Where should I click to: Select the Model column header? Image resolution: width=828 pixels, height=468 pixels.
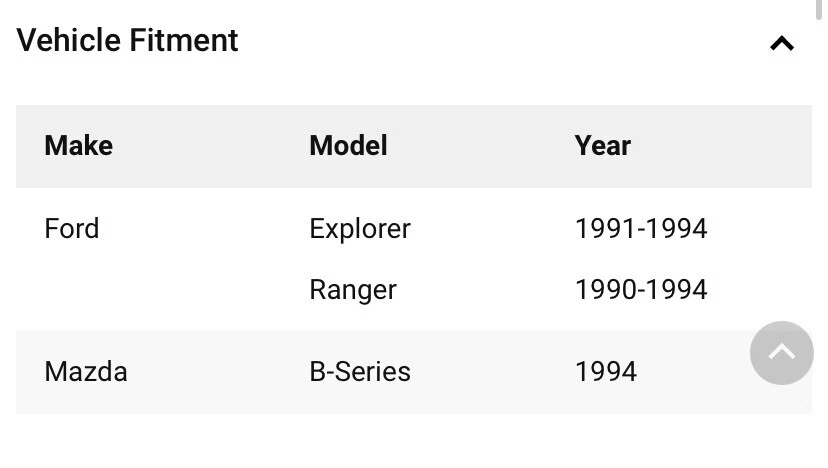[348, 146]
